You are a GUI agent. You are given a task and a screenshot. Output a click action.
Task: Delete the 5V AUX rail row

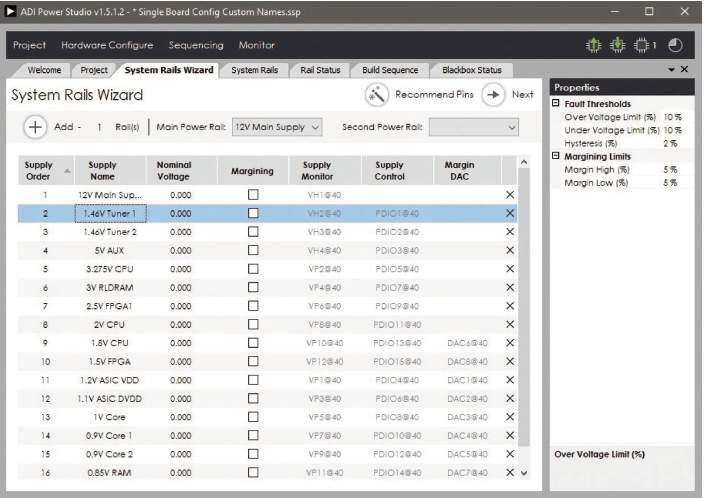pos(510,250)
